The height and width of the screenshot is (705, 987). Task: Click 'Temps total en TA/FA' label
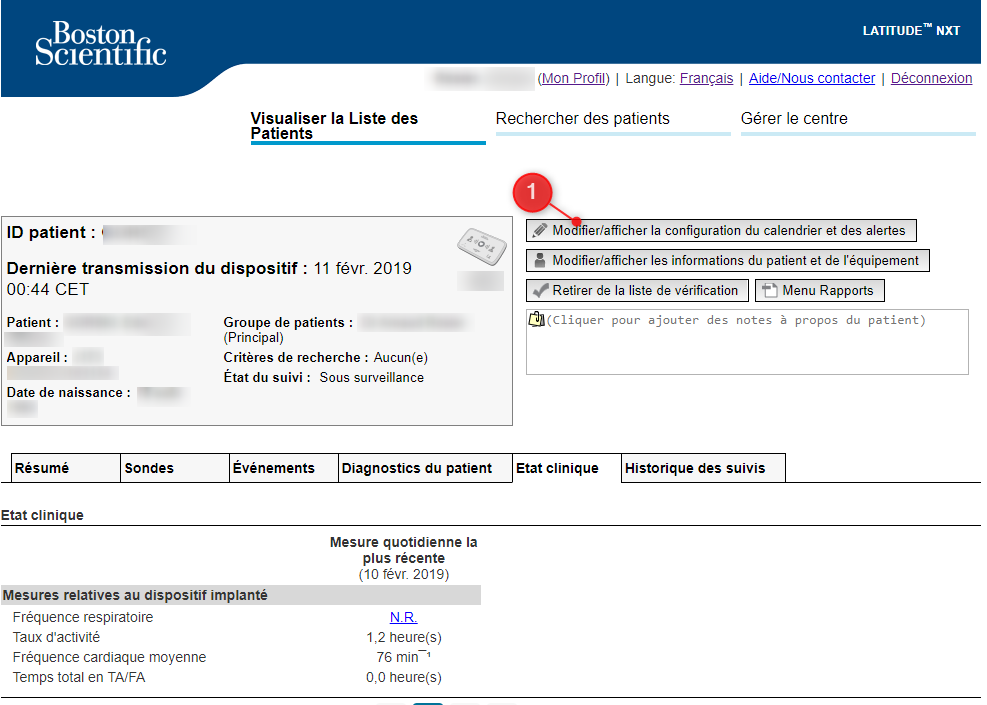tap(79, 677)
